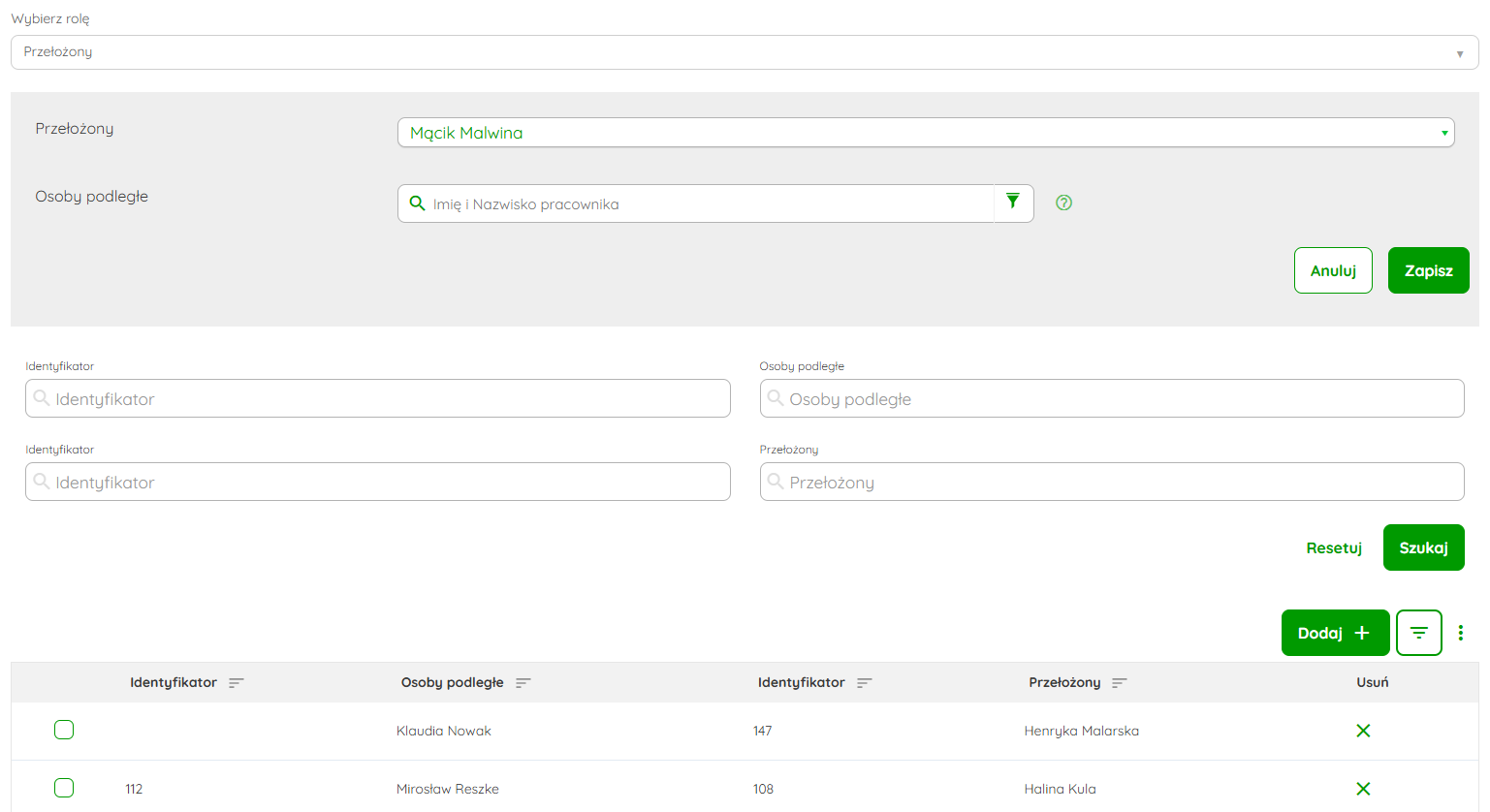Delete the Klaudia Nowak row
The height and width of the screenshot is (812, 1490).
pyautogui.click(x=1363, y=731)
